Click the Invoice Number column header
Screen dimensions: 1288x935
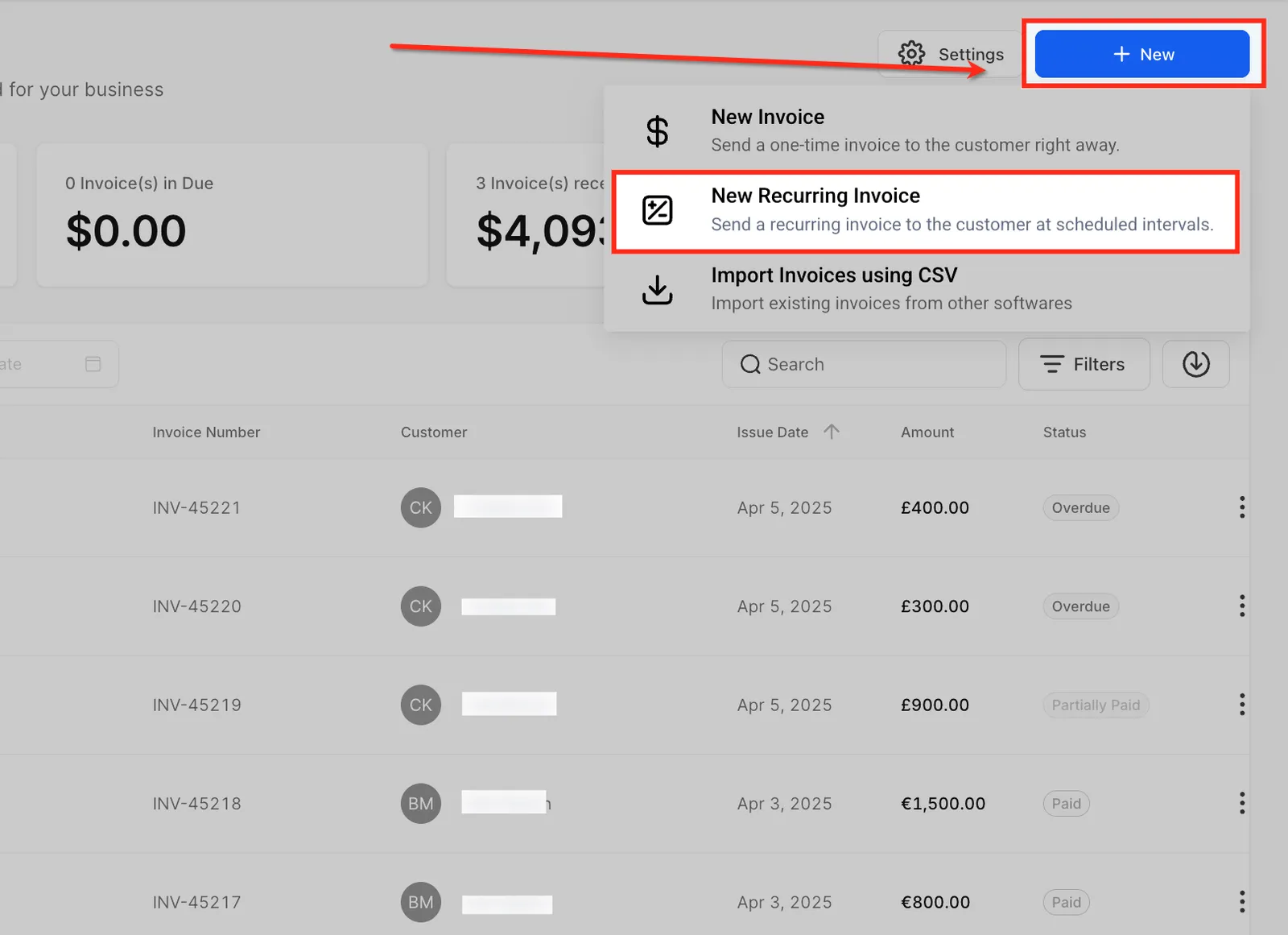pos(206,432)
